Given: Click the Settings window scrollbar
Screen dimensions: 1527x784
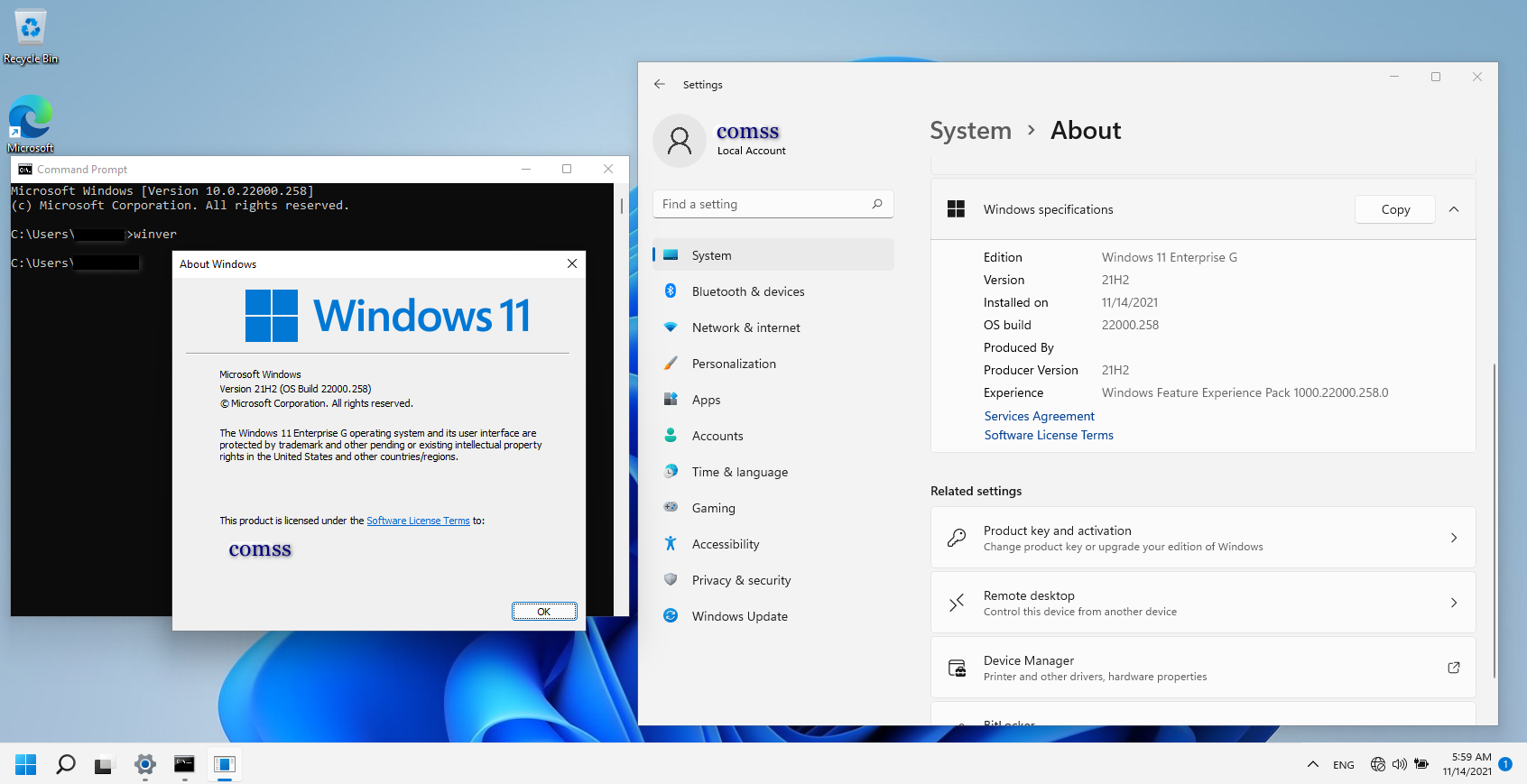Looking at the screenshot, I should 1494,520.
